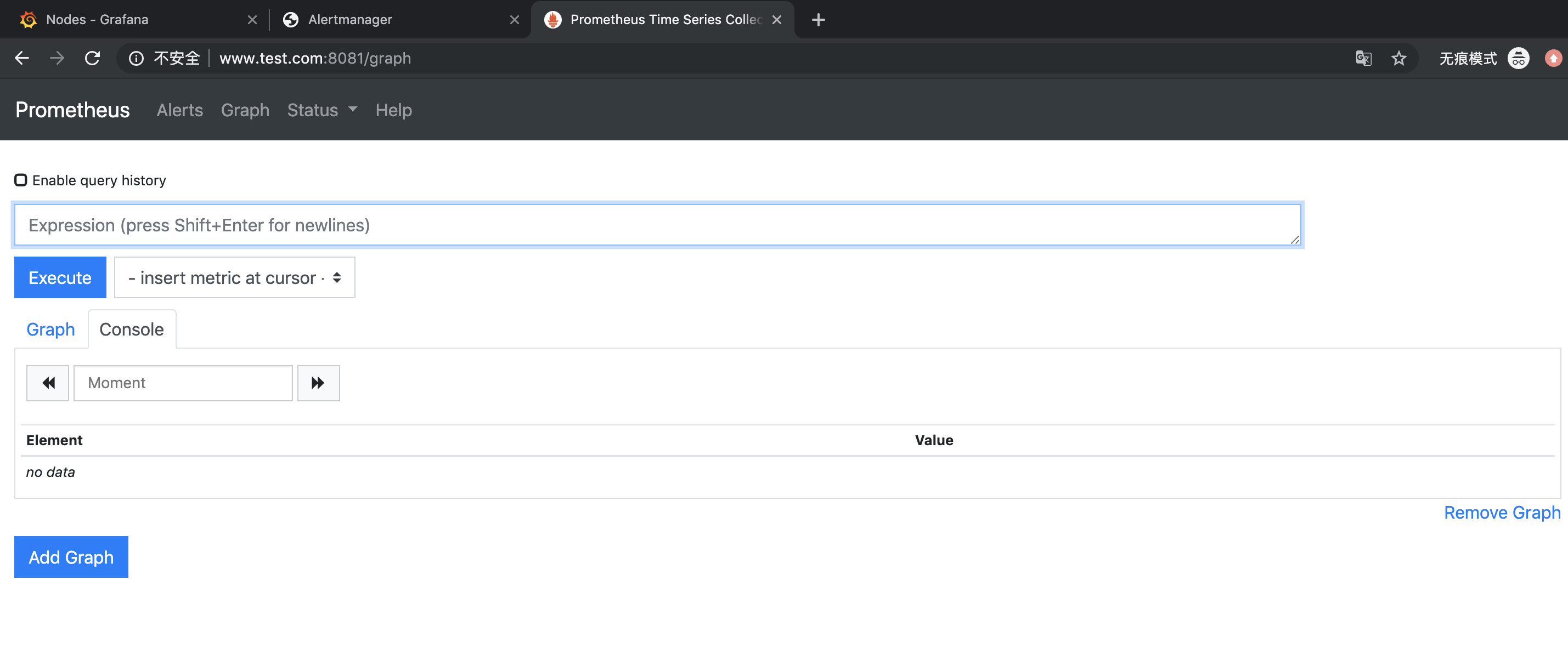Open the Alerts page in navbar
The image size is (1568, 659).
[179, 110]
